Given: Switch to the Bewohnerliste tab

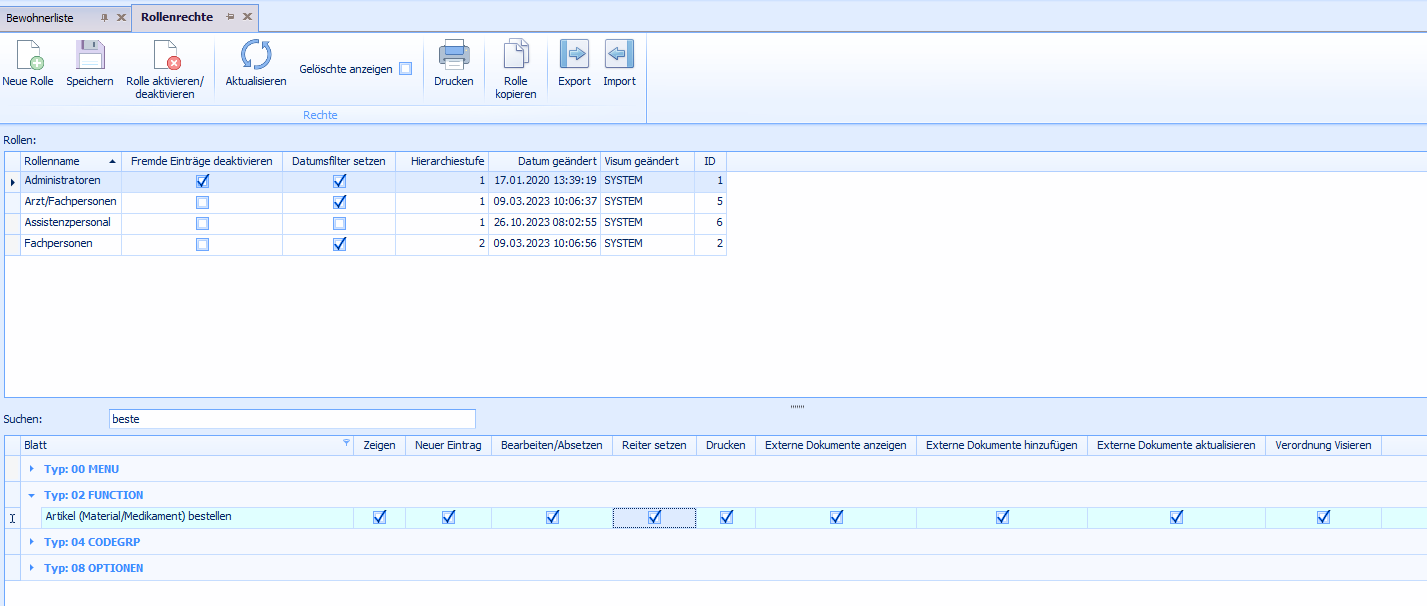Looking at the screenshot, I should (40, 18).
